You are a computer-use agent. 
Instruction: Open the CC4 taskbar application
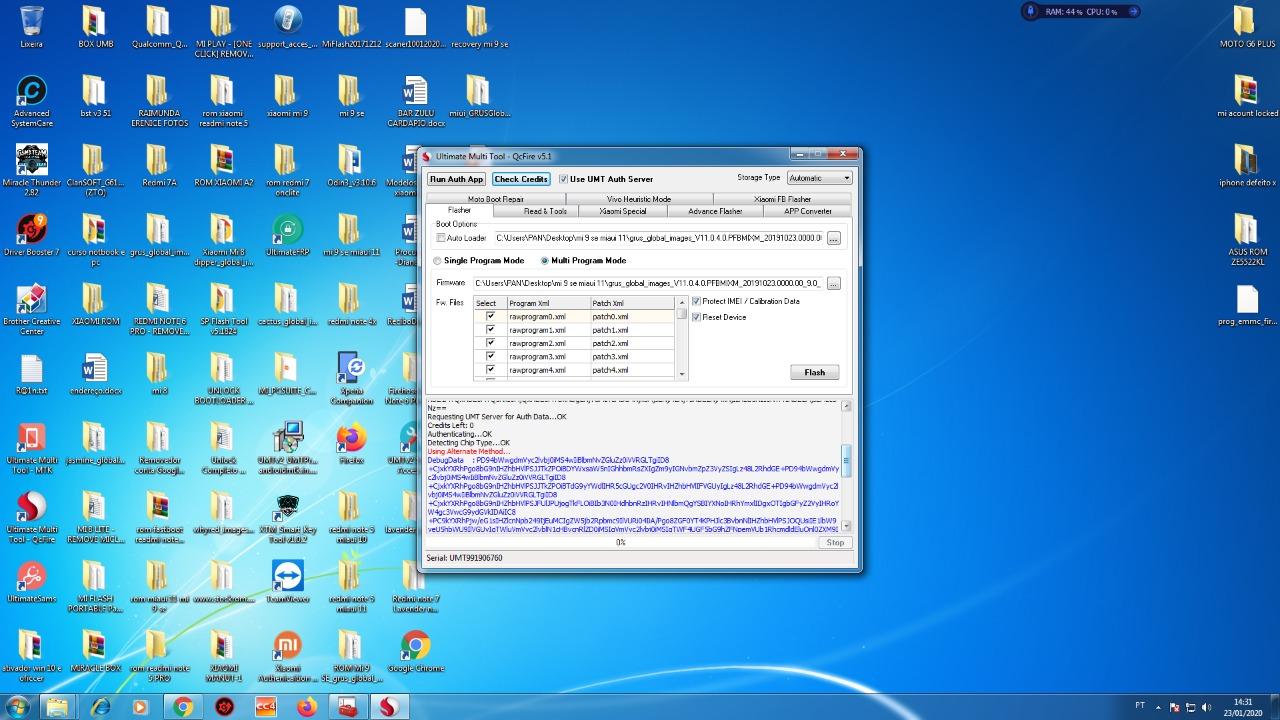click(265, 707)
